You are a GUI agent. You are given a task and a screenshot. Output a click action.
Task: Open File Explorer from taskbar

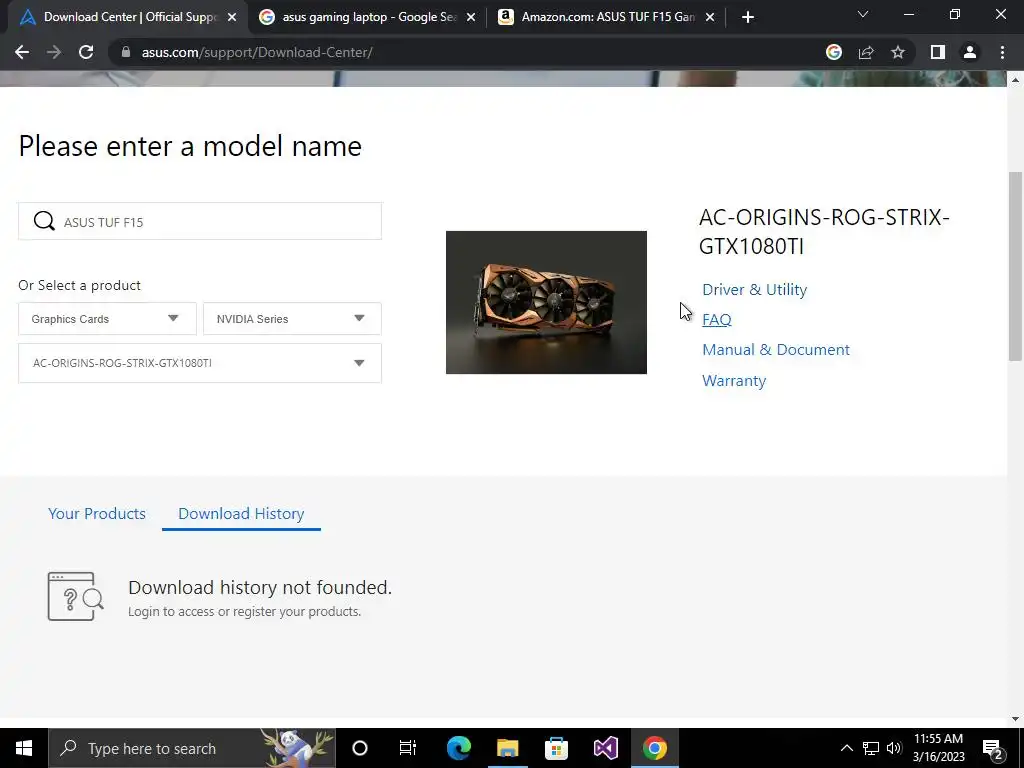507,748
